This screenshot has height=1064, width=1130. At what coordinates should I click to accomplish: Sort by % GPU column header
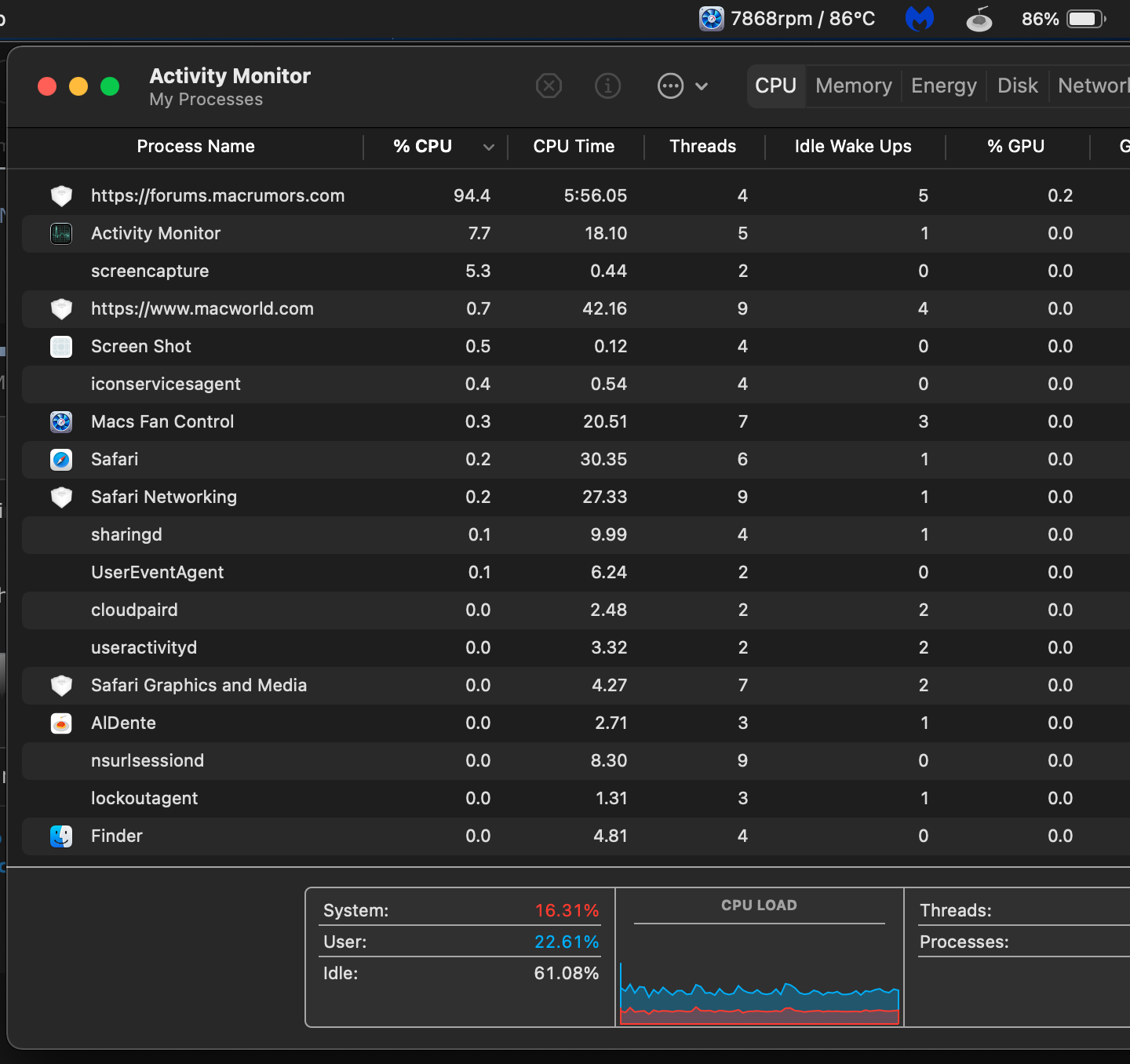coord(1015,146)
